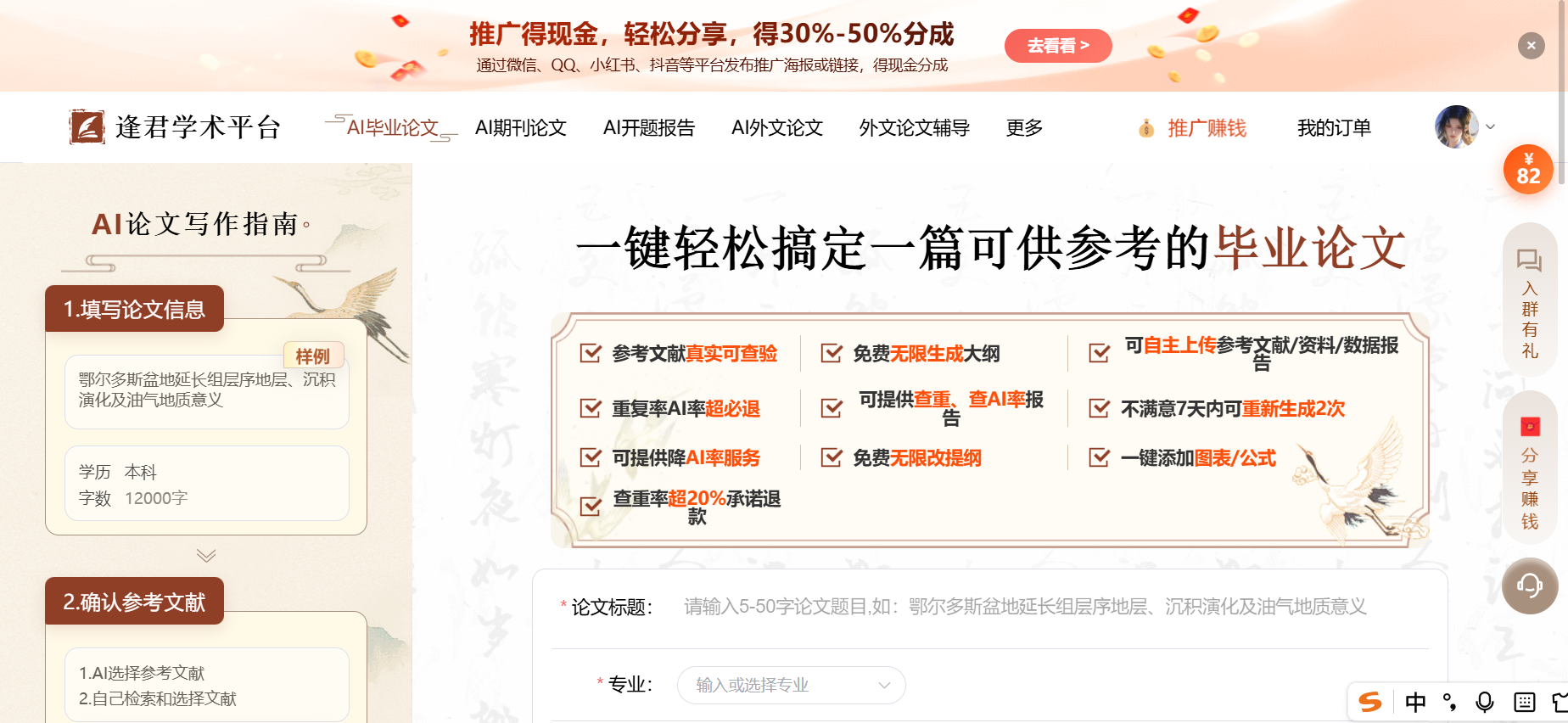Click the 一键添加图表/公式 feature text
Image resolution: width=1568 pixels, height=723 pixels.
(1198, 458)
